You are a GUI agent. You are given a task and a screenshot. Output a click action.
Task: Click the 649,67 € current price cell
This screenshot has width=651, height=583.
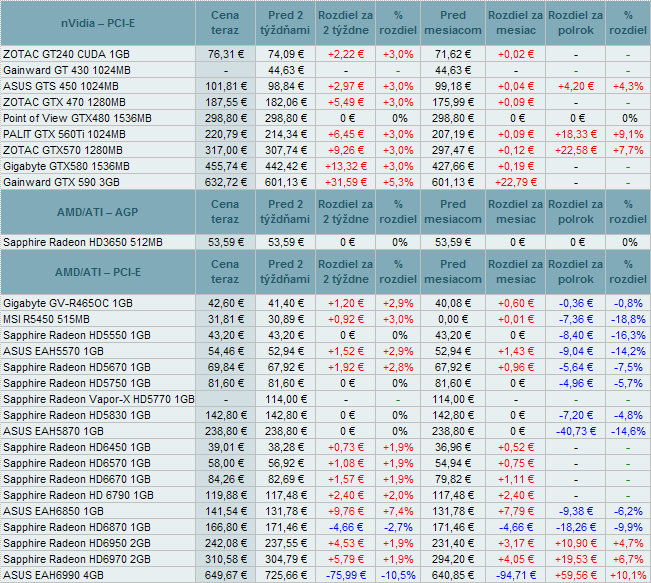click(226, 575)
